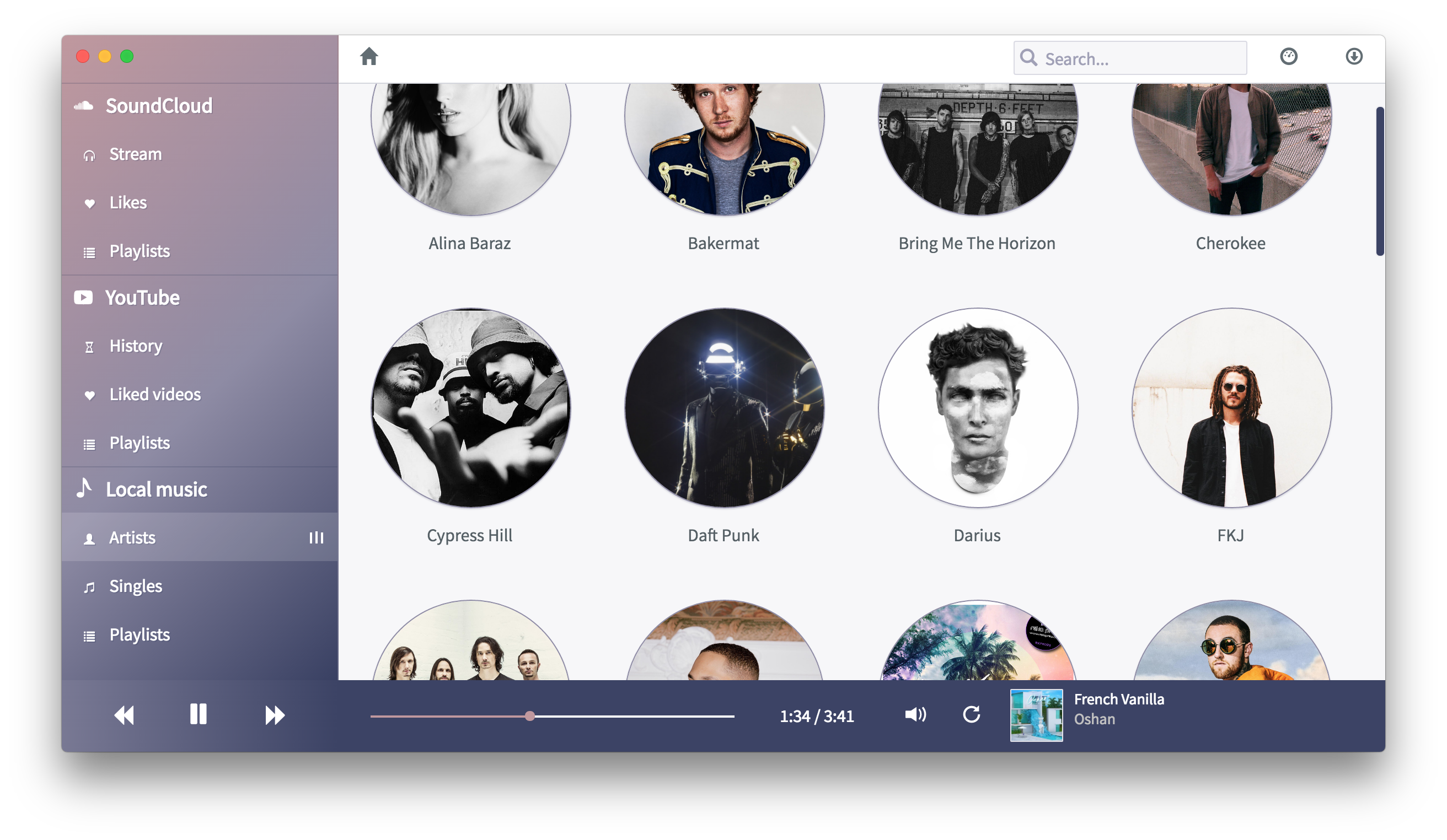Click the headphones icon next to Stream
The height and width of the screenshot is (840, 1447).
[x=89, y=155]
